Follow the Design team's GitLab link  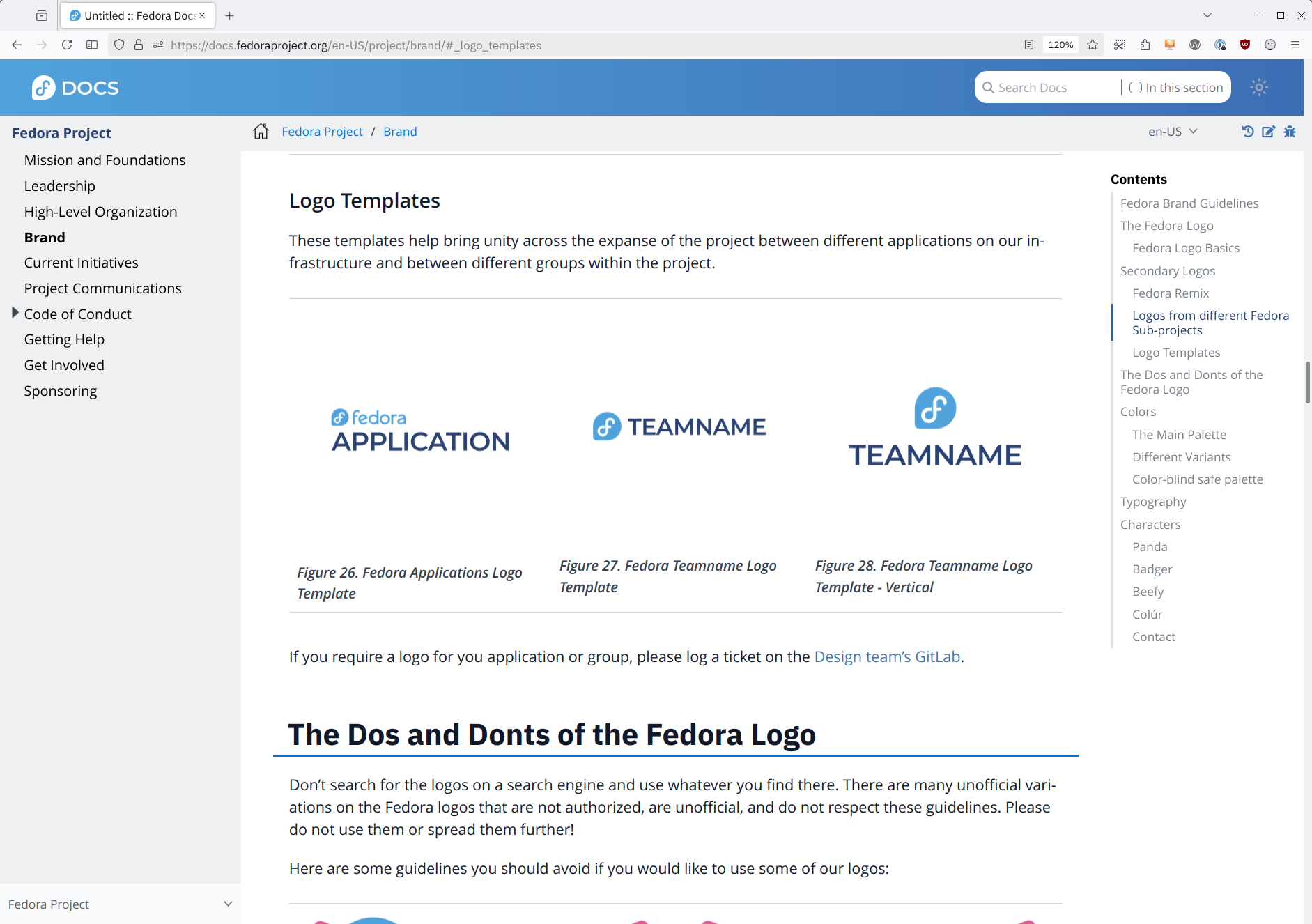887,656
